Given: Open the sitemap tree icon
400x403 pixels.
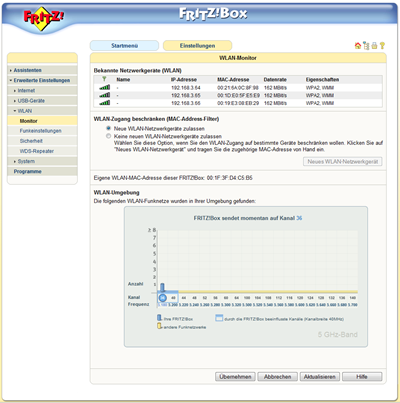Looking at the screenshot, I should click(x=366, y=46).
